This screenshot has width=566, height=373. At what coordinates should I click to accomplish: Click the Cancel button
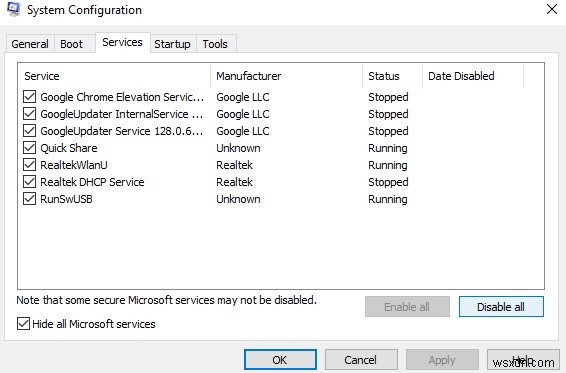tap(361, 360)
